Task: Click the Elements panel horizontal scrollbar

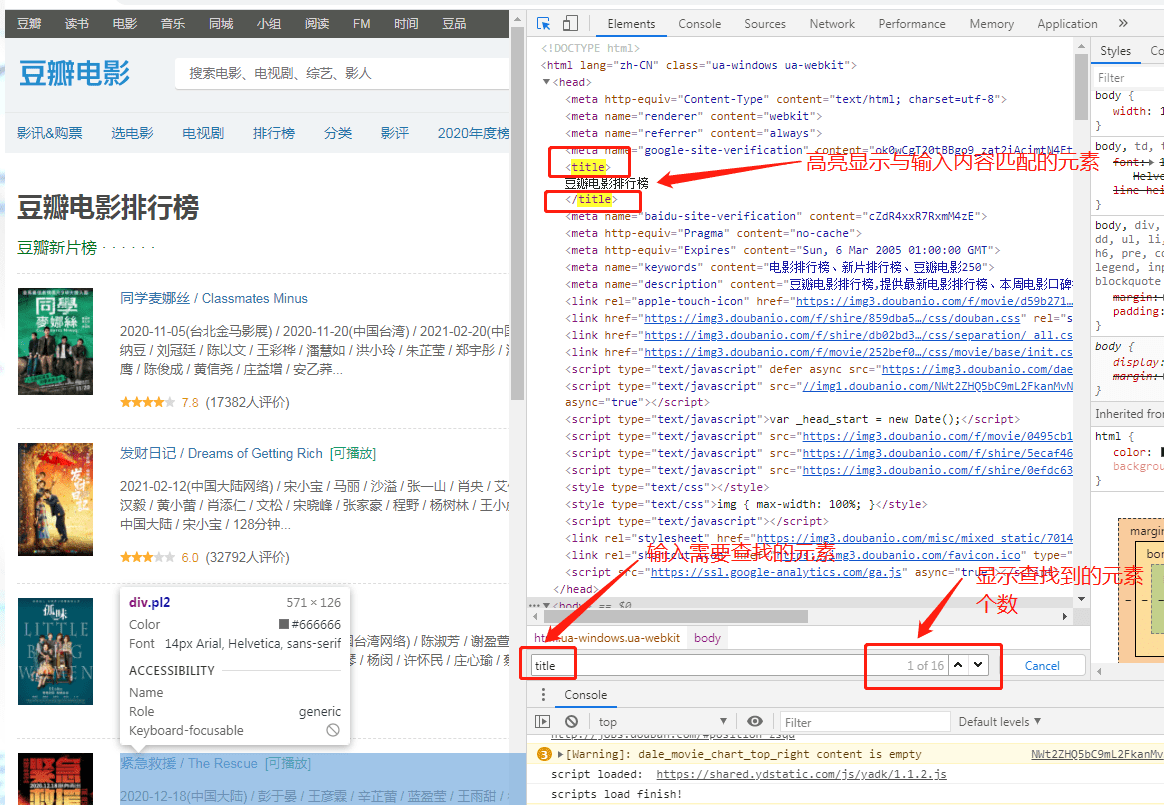Action: (x=676, y=616)
